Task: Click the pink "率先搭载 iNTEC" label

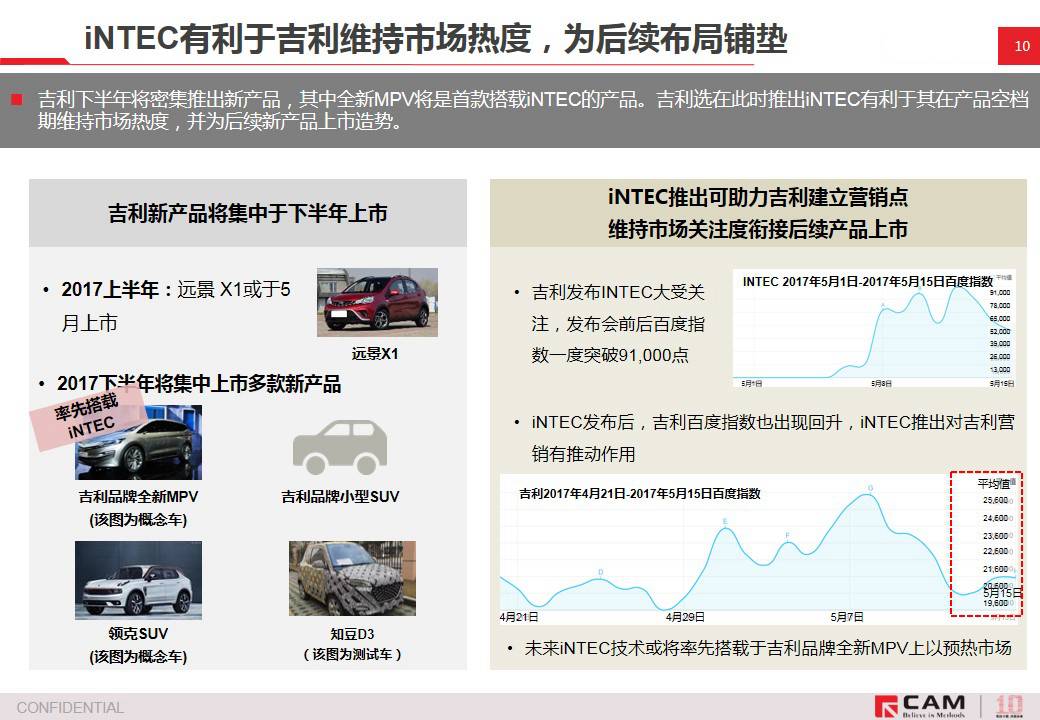Action: click(x=88, y=416)
